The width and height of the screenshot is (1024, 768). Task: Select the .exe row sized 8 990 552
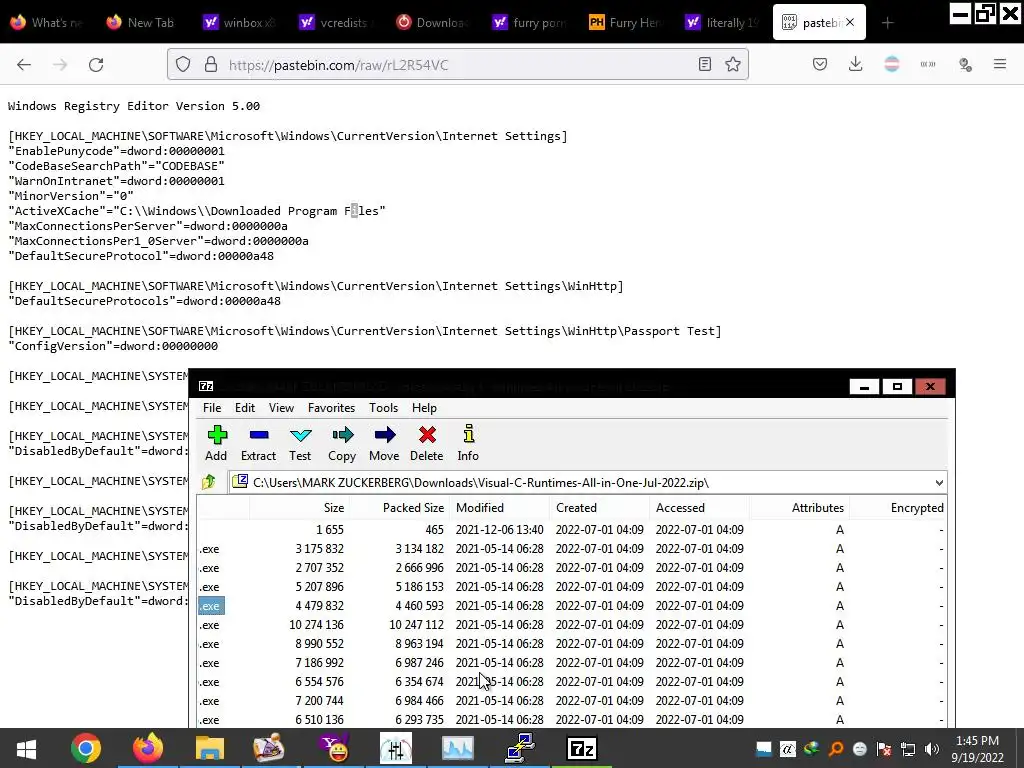point(571,643)
